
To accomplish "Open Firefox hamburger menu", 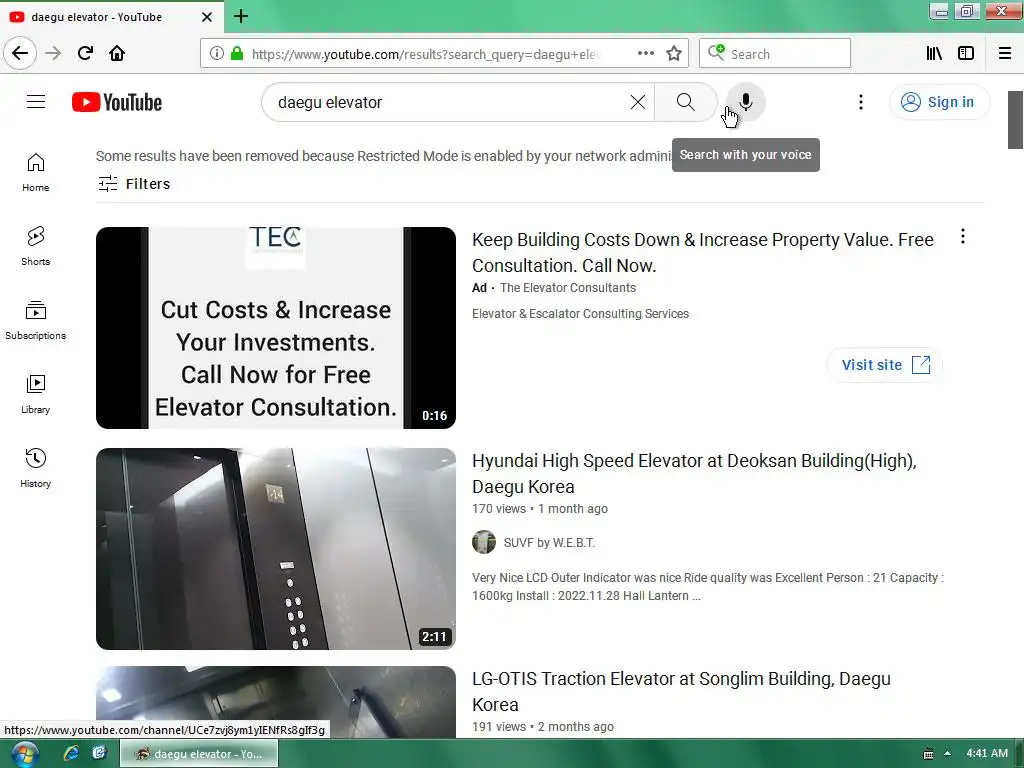I will (1005, 53).
